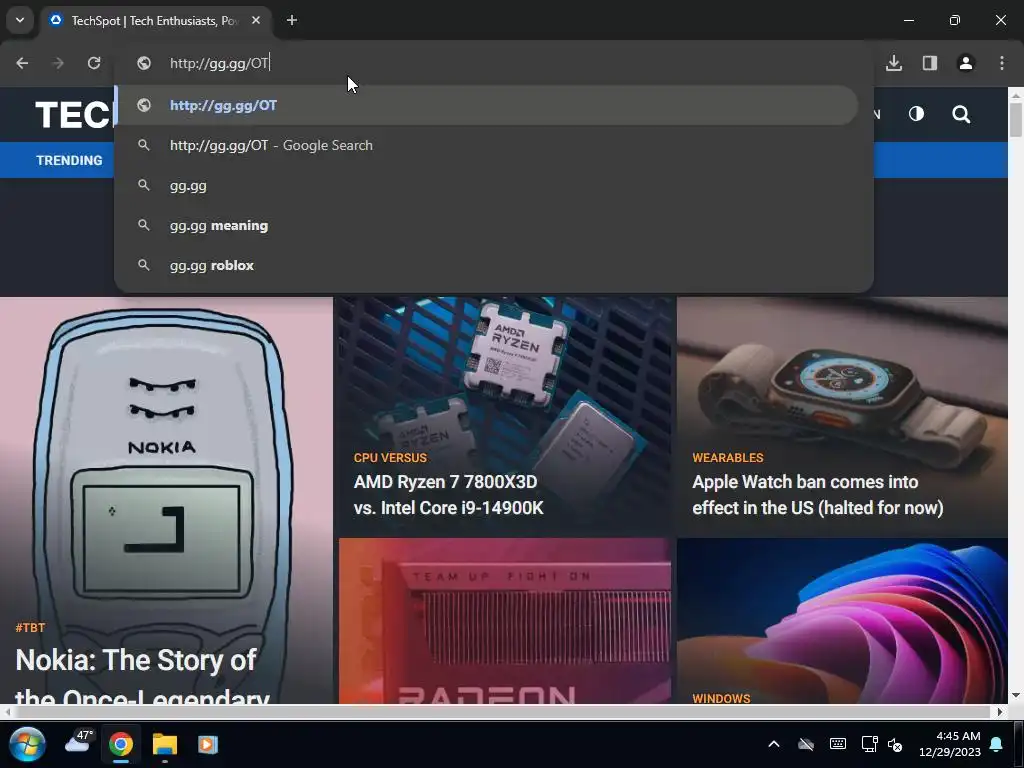Click the CPU VERSUS category label
This screenshot has width=1024, height=768.
pos(391,458)
